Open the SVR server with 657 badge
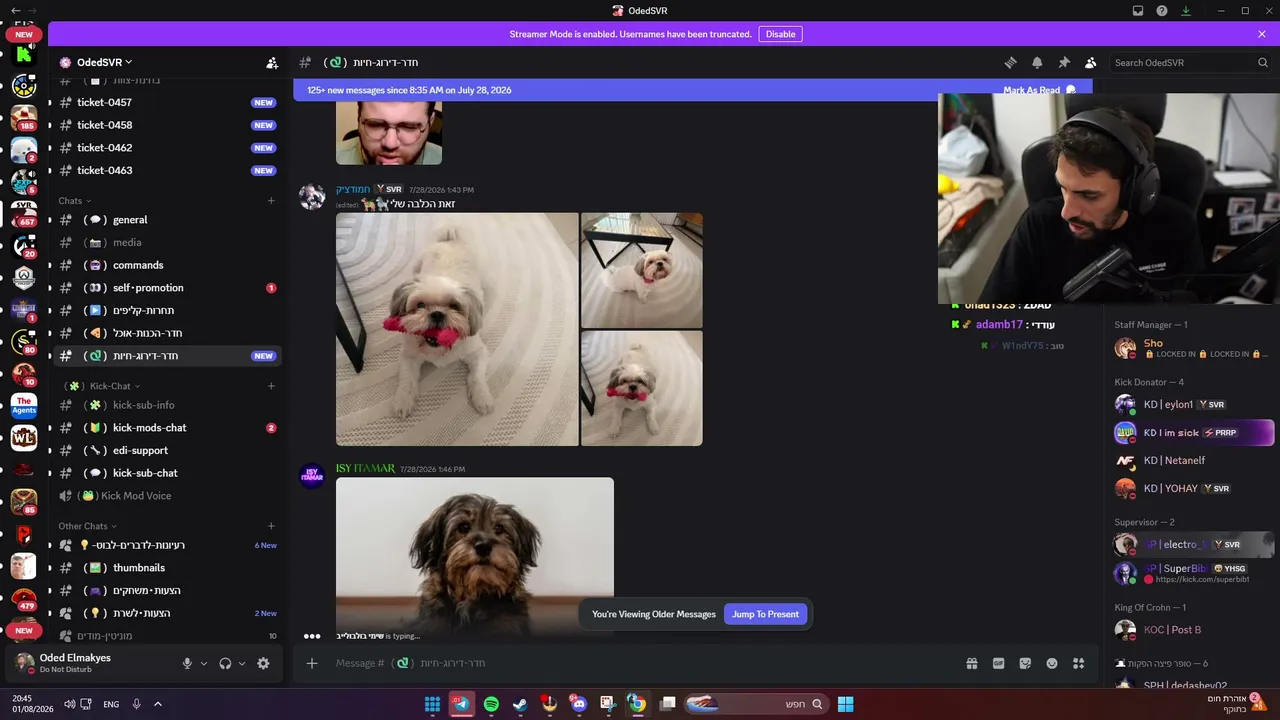The width and height of the screenshot is (1280, 720). (24, 212)
